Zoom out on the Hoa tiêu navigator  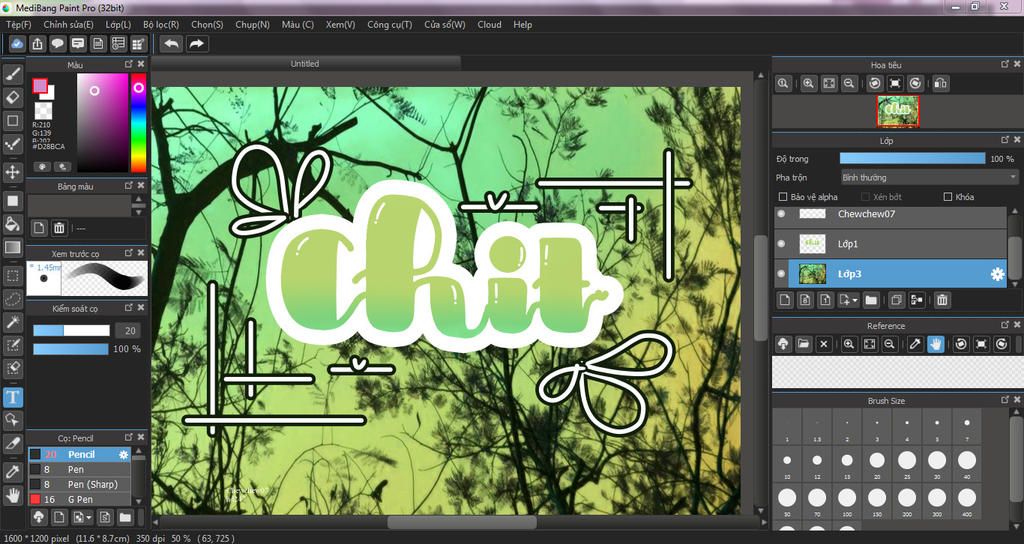(848, 83)
